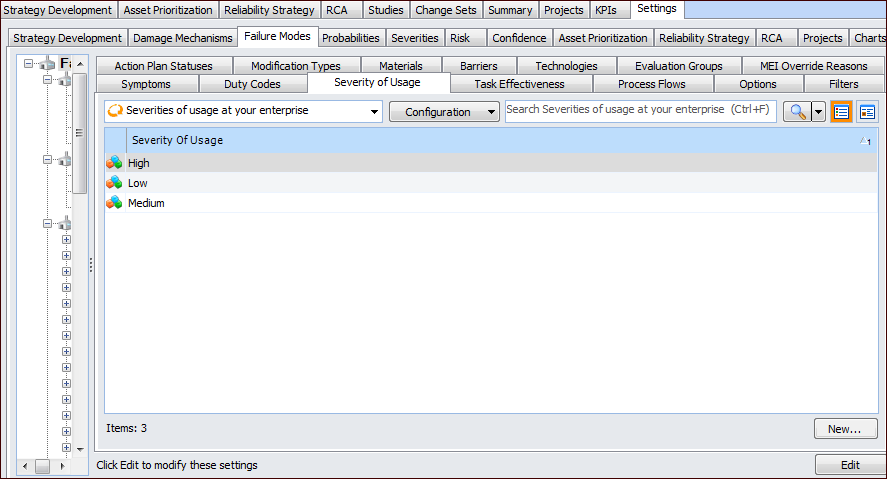The width and height of the screenshot is (887, 479).
Task: Click the icon beside the Medium row
Action: point(114,202)
